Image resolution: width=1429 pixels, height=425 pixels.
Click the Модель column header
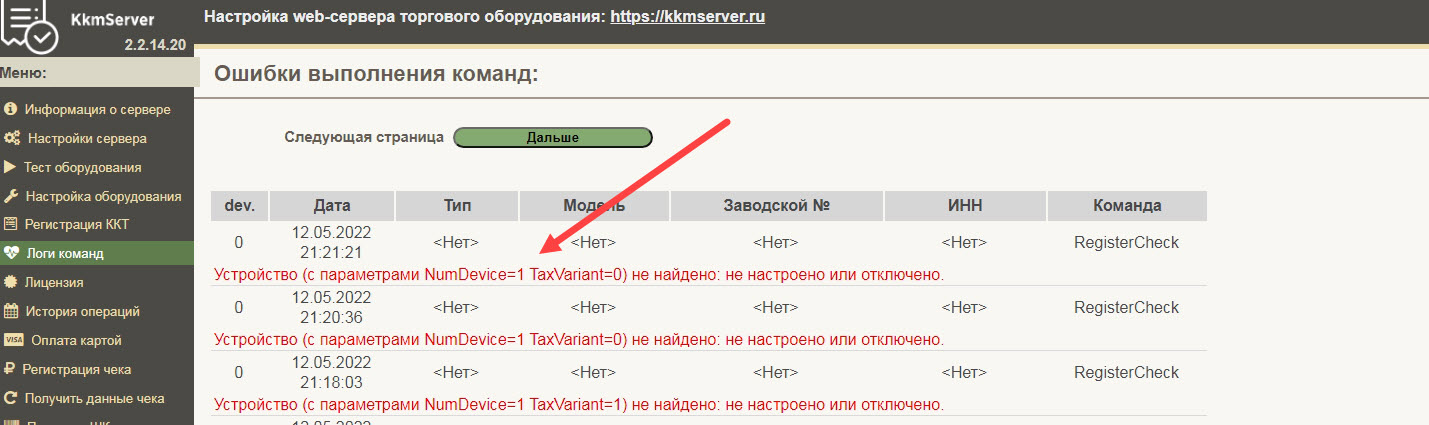coord(594,205)
